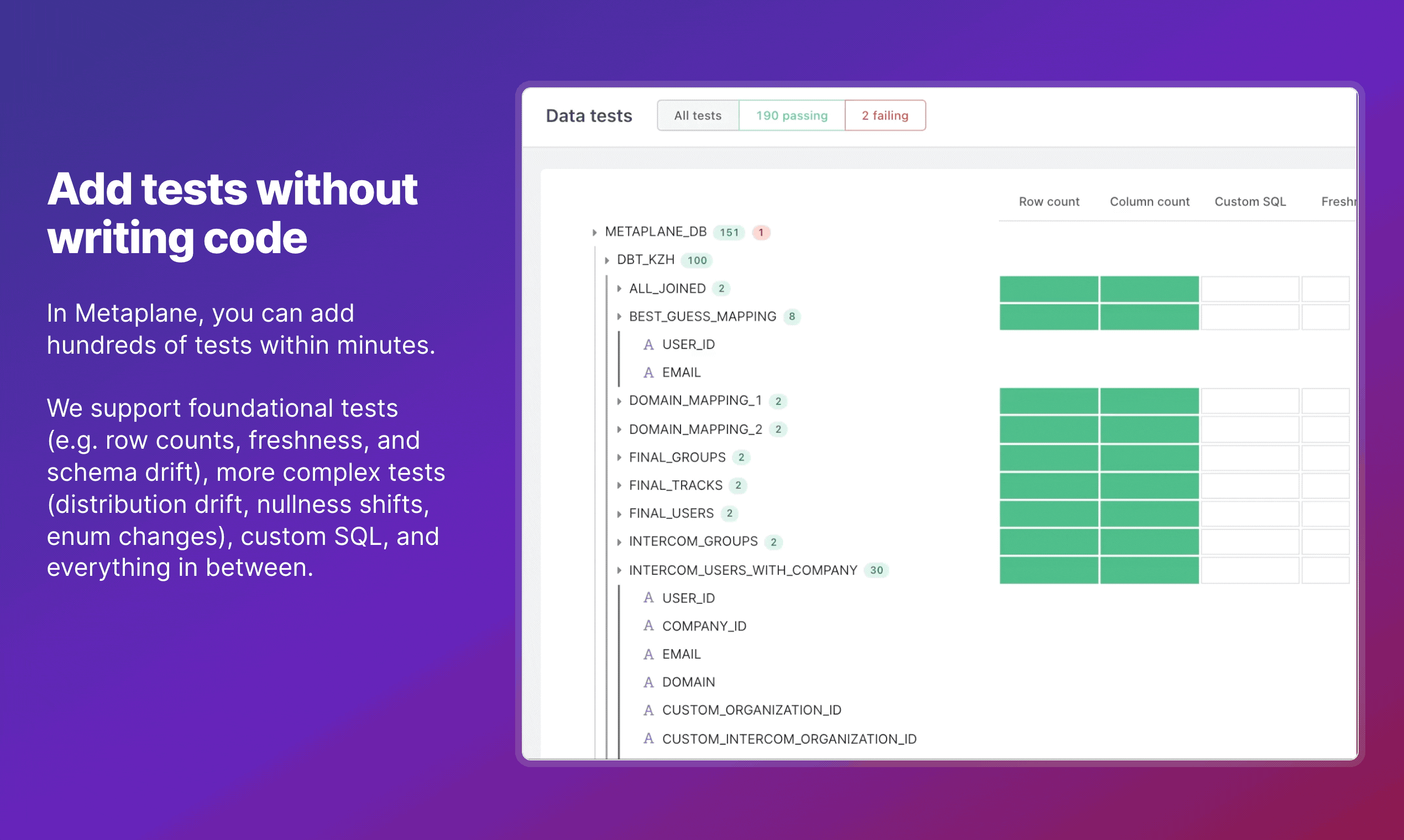Select the DOMAIN column name

tap(688, 682)
